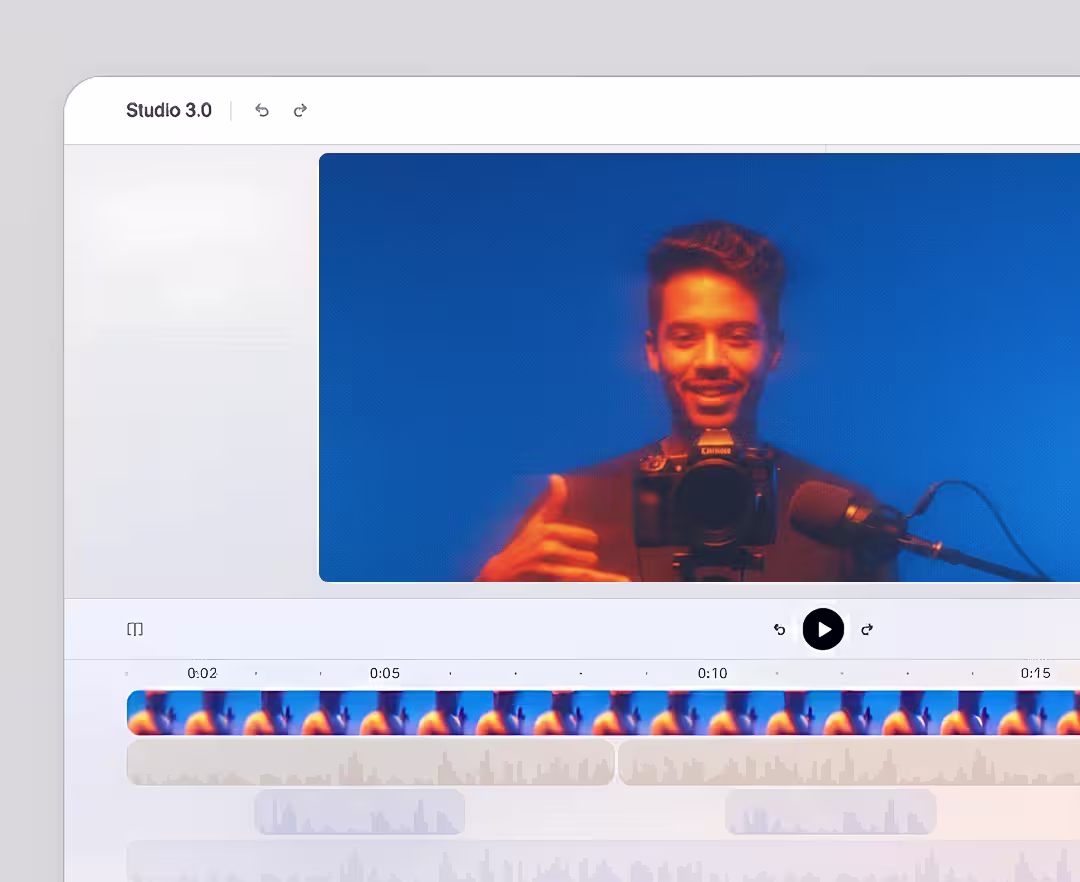Image resolution: width=1080 pixels, height=882 pixels.
Task: Click the second music clip on the lower track
Action: (830, 812)
